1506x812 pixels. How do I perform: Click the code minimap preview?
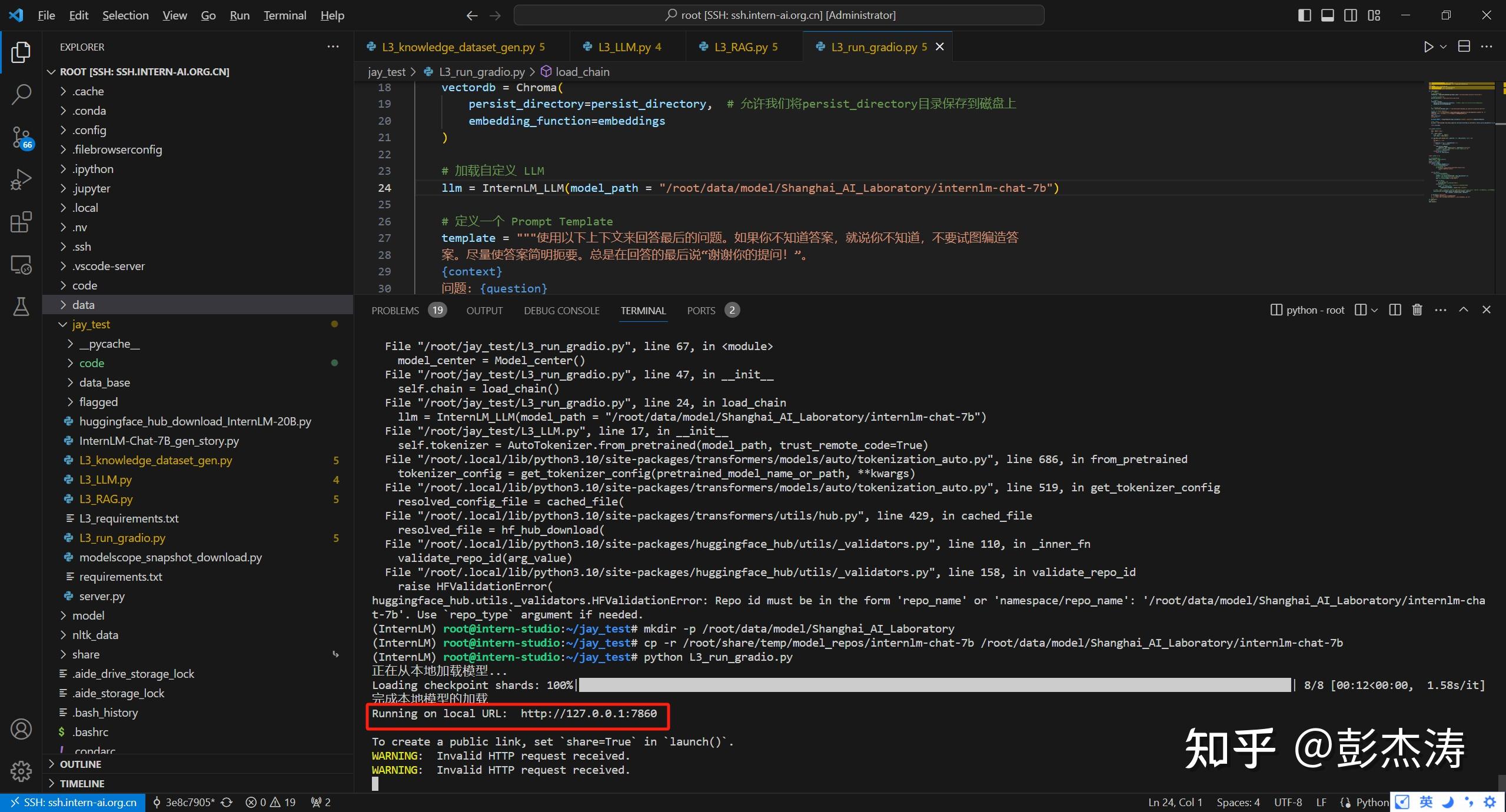click(1461, 141)
